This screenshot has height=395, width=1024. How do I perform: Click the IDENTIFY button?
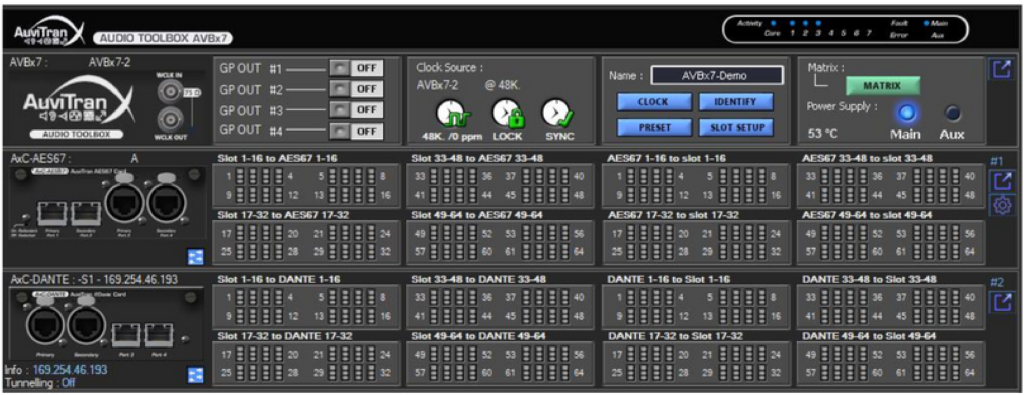pyautogui.click(x=736, y=102)
